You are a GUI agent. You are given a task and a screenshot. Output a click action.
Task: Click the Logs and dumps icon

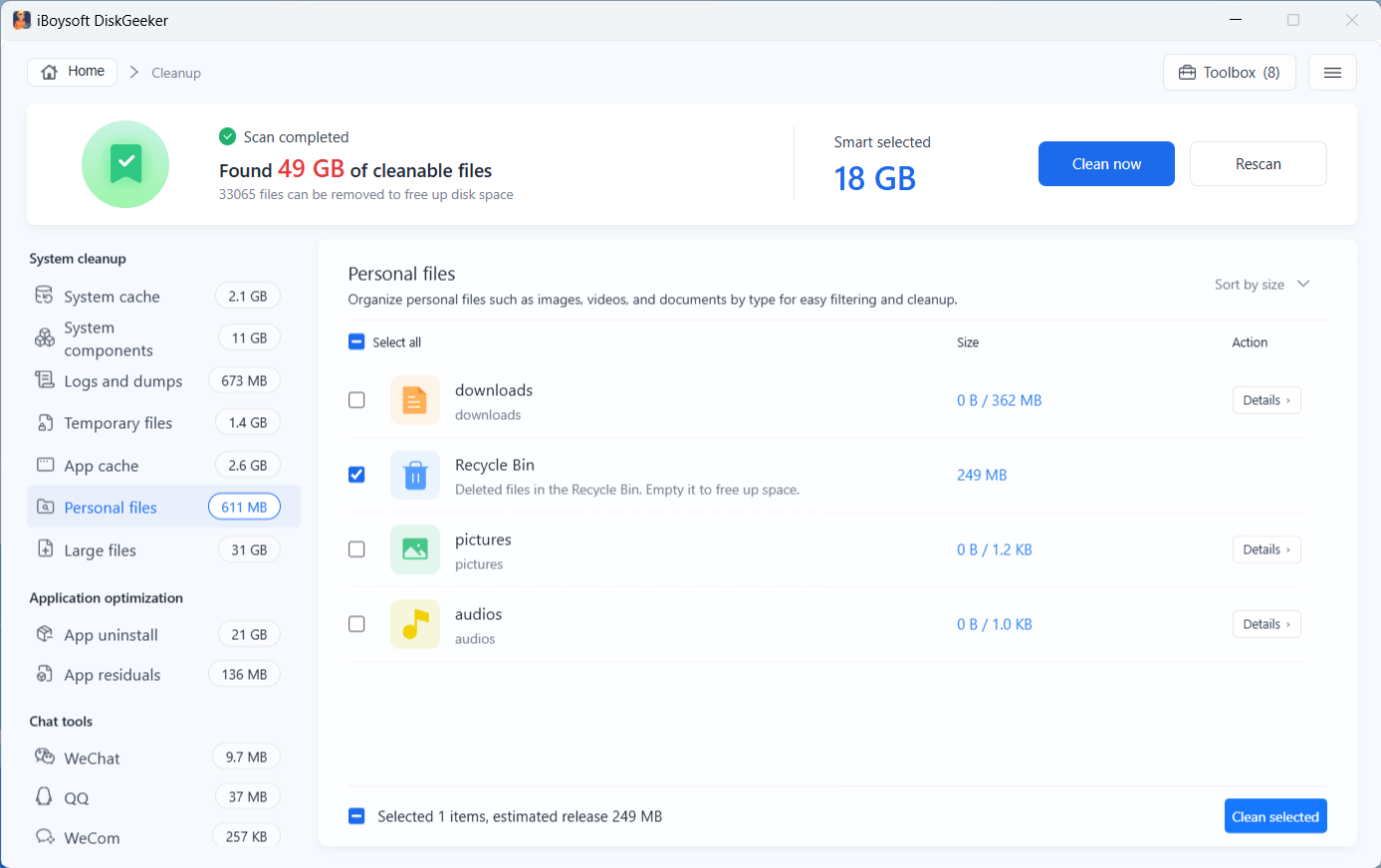tap(45, 380)
